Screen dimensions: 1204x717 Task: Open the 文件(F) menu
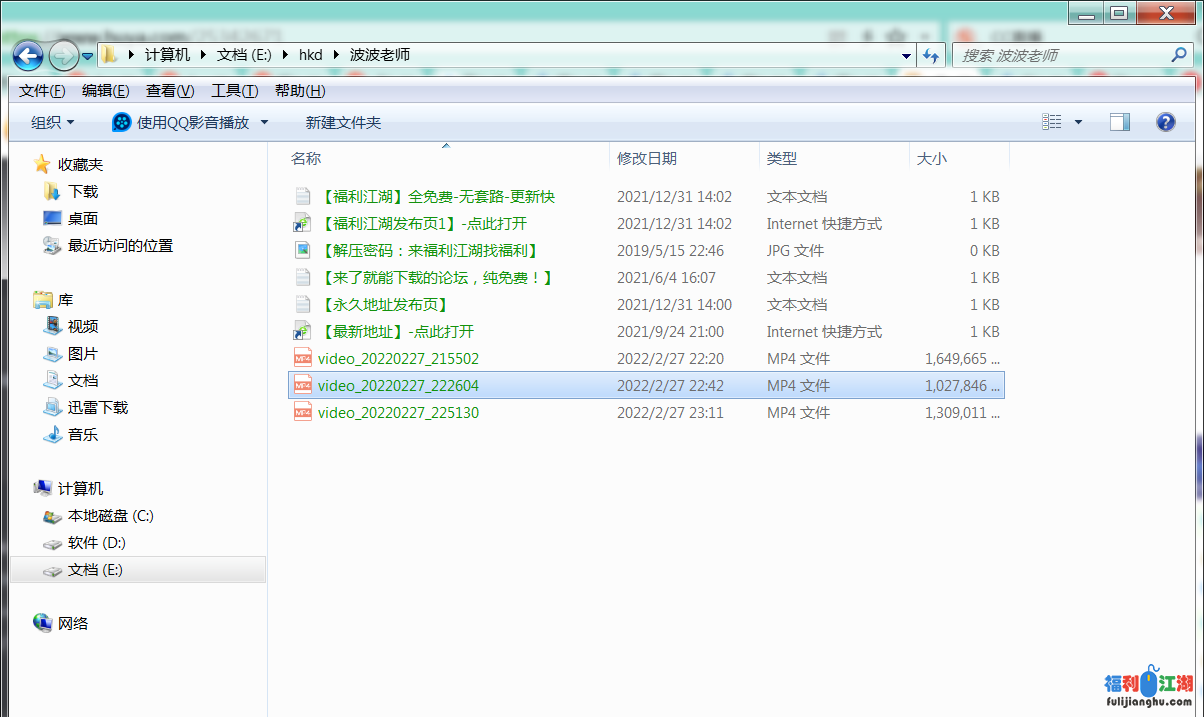click(42, 90)
